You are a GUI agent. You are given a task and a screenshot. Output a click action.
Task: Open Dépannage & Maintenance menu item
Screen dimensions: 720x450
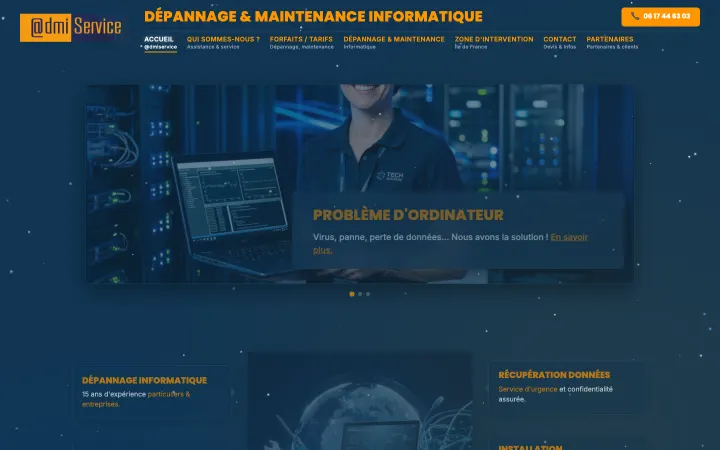click(394, 43)
